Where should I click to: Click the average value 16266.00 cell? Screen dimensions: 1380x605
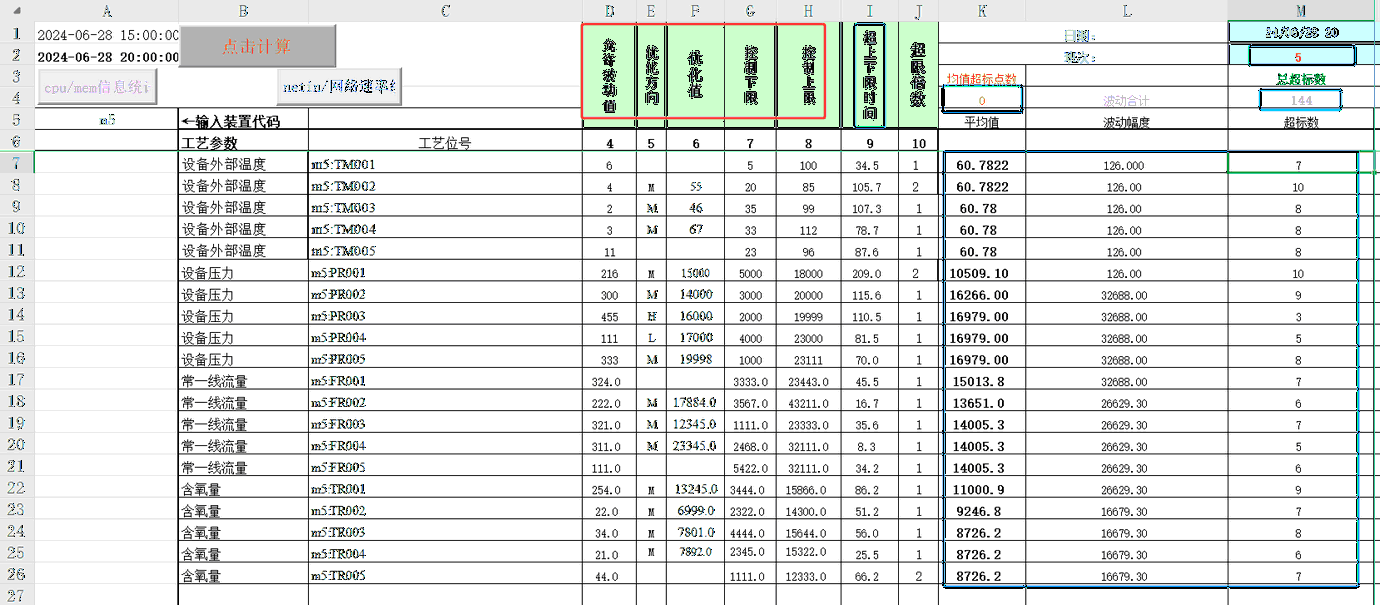click(982, 295)
